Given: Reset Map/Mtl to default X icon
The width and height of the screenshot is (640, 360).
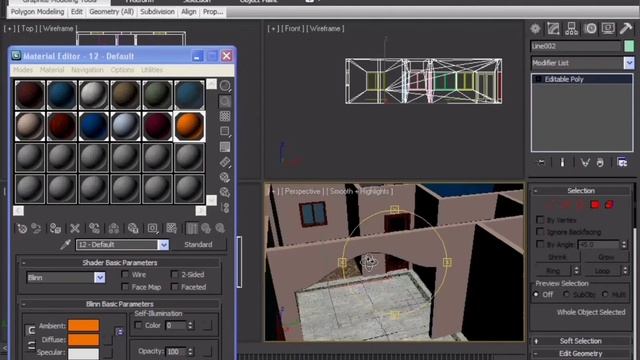Looking at the screenshot, I should [75, 229].
